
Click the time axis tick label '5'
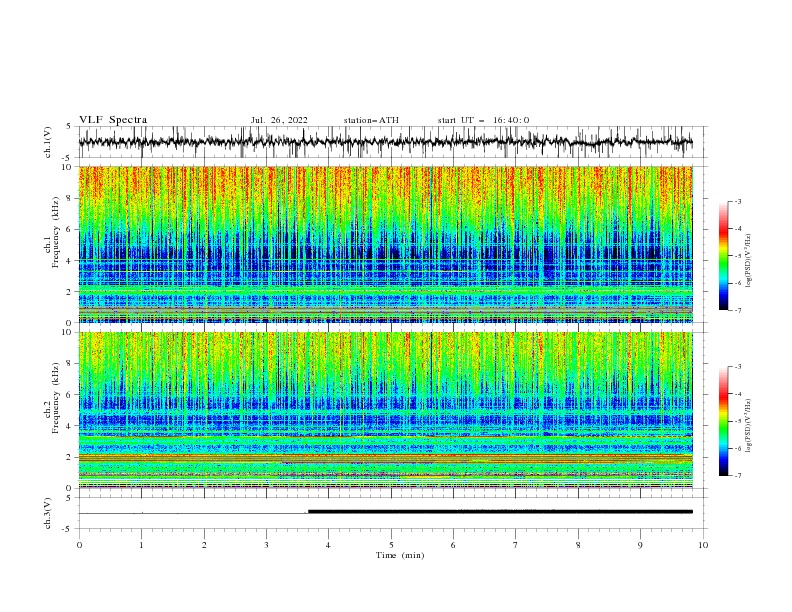tap(391, 545)
